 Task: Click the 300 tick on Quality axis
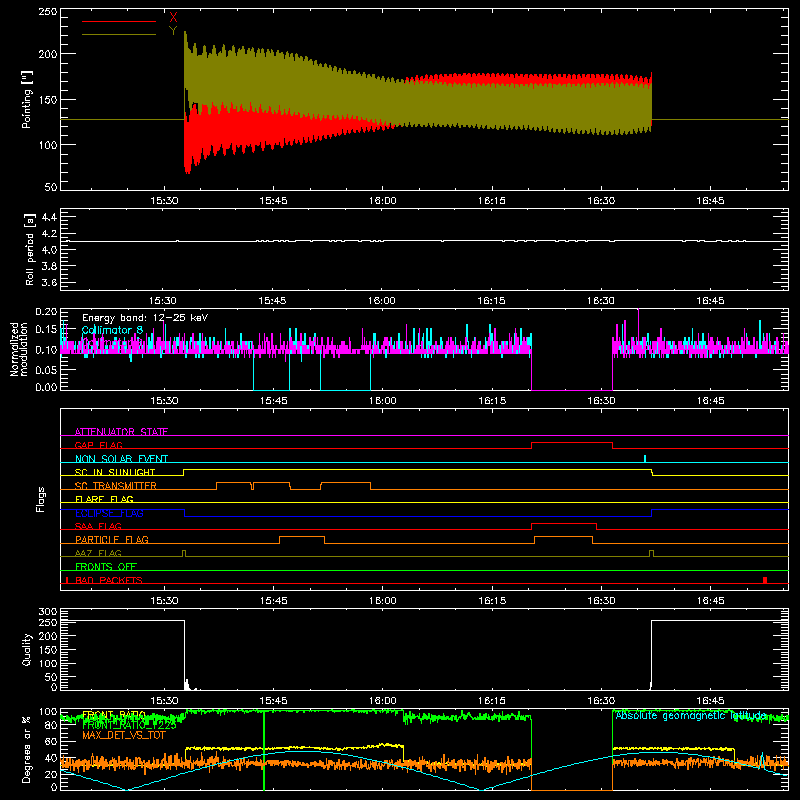[47, 612]
